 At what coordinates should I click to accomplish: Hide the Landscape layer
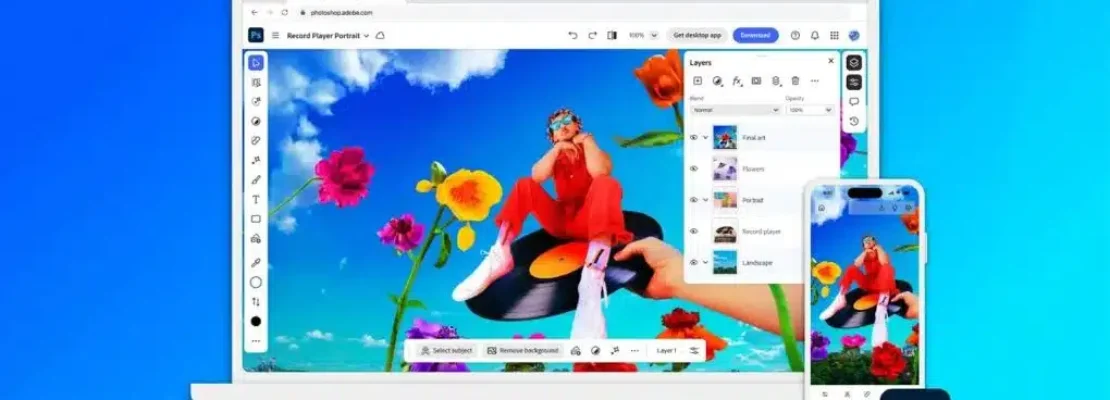(x=694, y=262)
